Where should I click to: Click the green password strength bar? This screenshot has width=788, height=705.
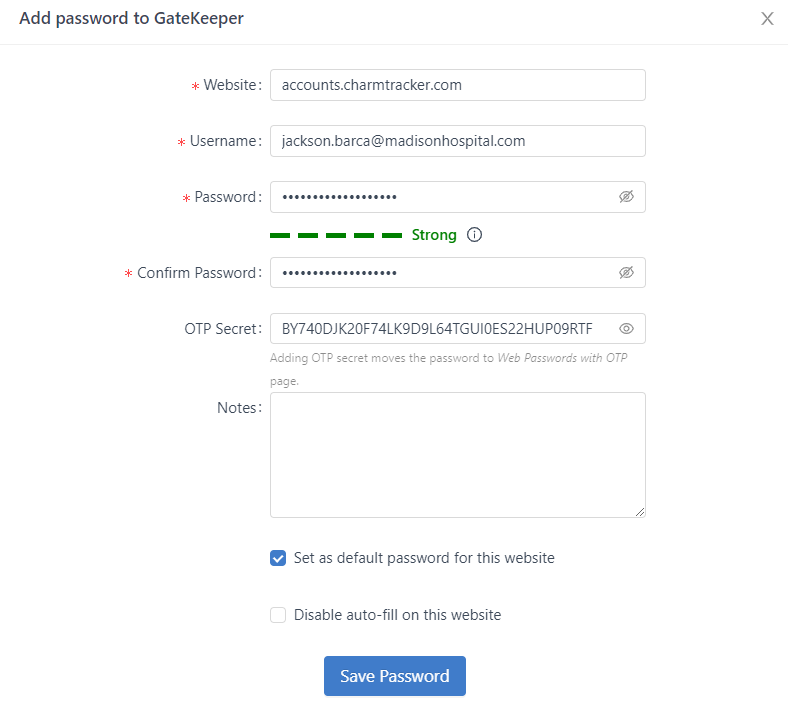pyautogui.click(x=336, y=235)
